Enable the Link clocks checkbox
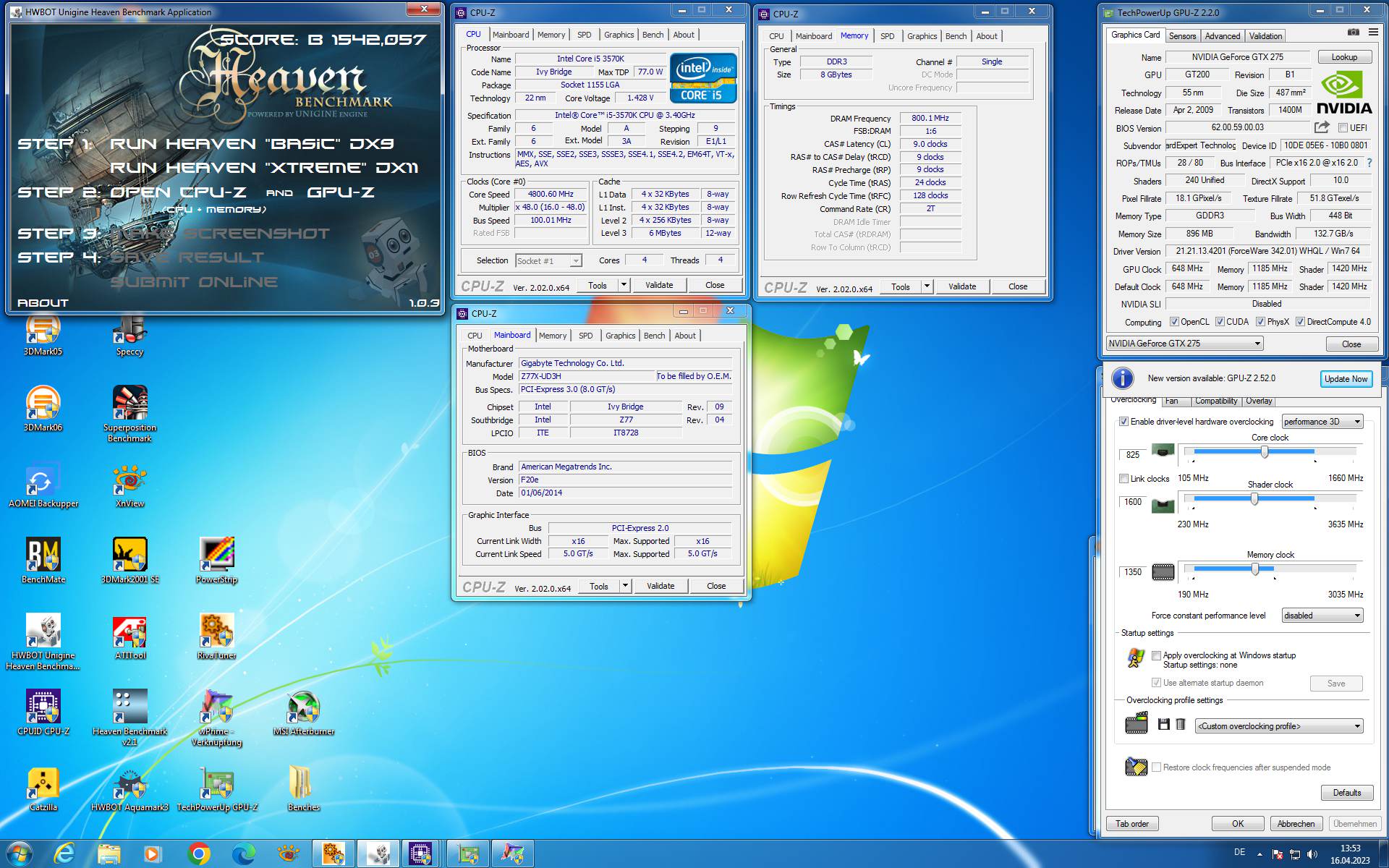This screenshot has width=1389, height=868. click(x=1123, y=479)
